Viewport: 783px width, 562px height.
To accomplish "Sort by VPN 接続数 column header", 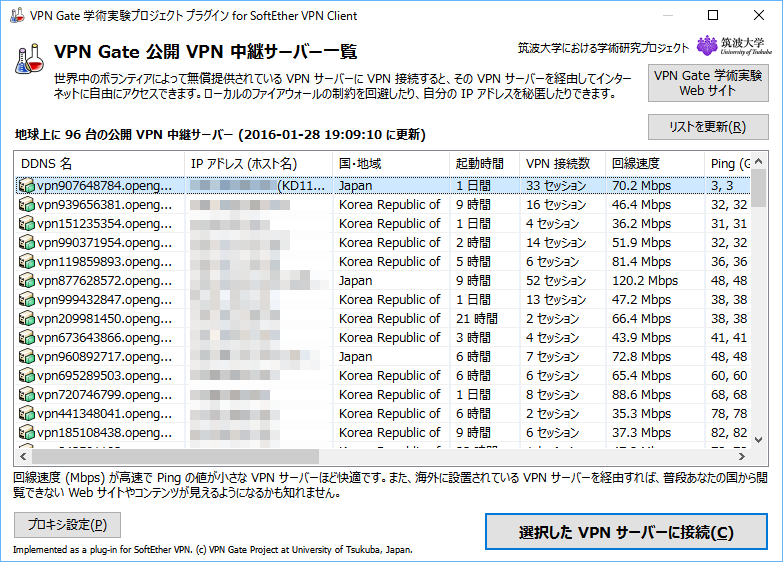I will tap(562, 164).
